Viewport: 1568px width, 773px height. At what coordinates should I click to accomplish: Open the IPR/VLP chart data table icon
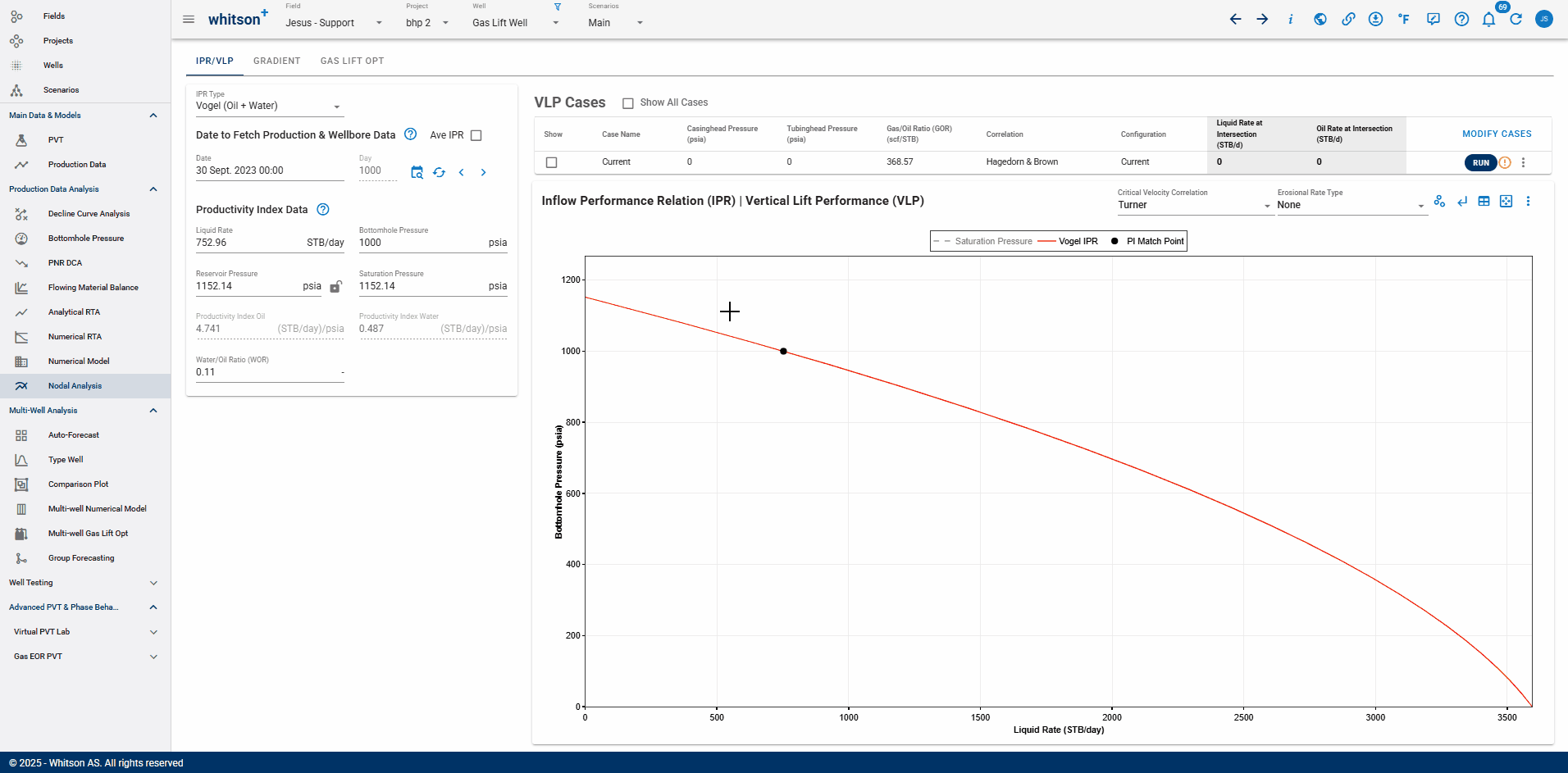(1484, 201)
